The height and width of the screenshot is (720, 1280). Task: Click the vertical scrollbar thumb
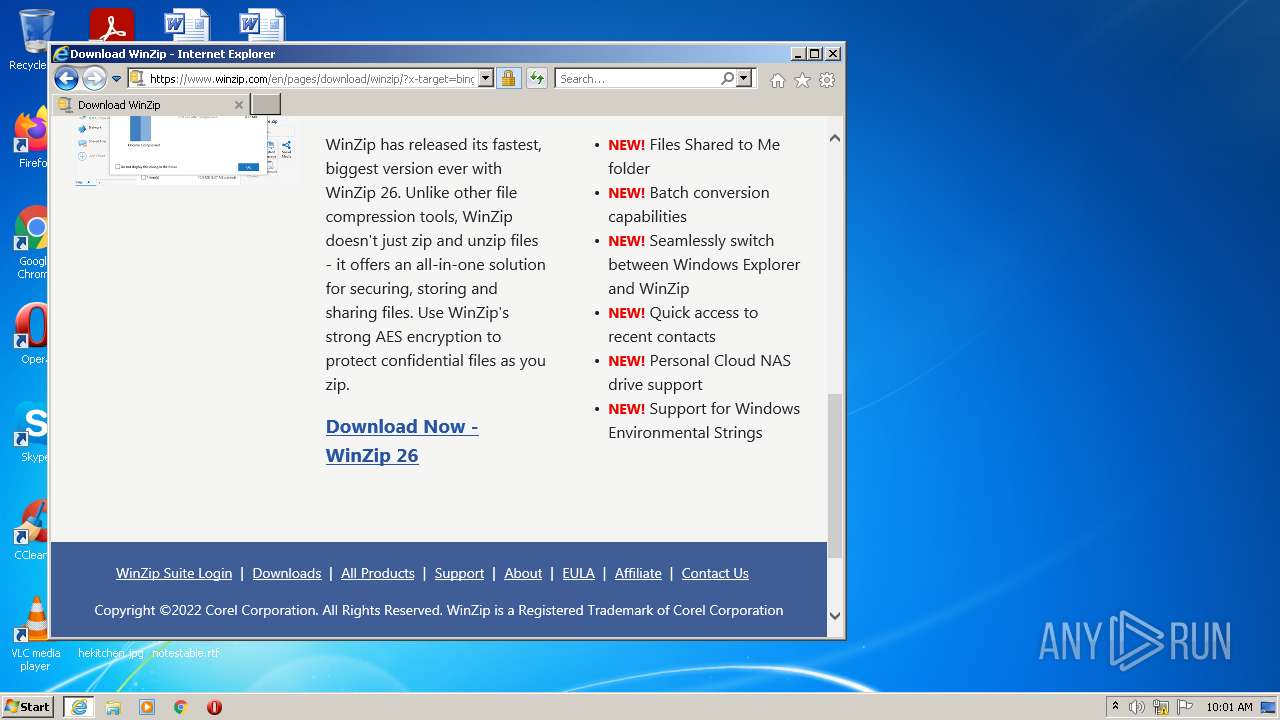point(835,476)
